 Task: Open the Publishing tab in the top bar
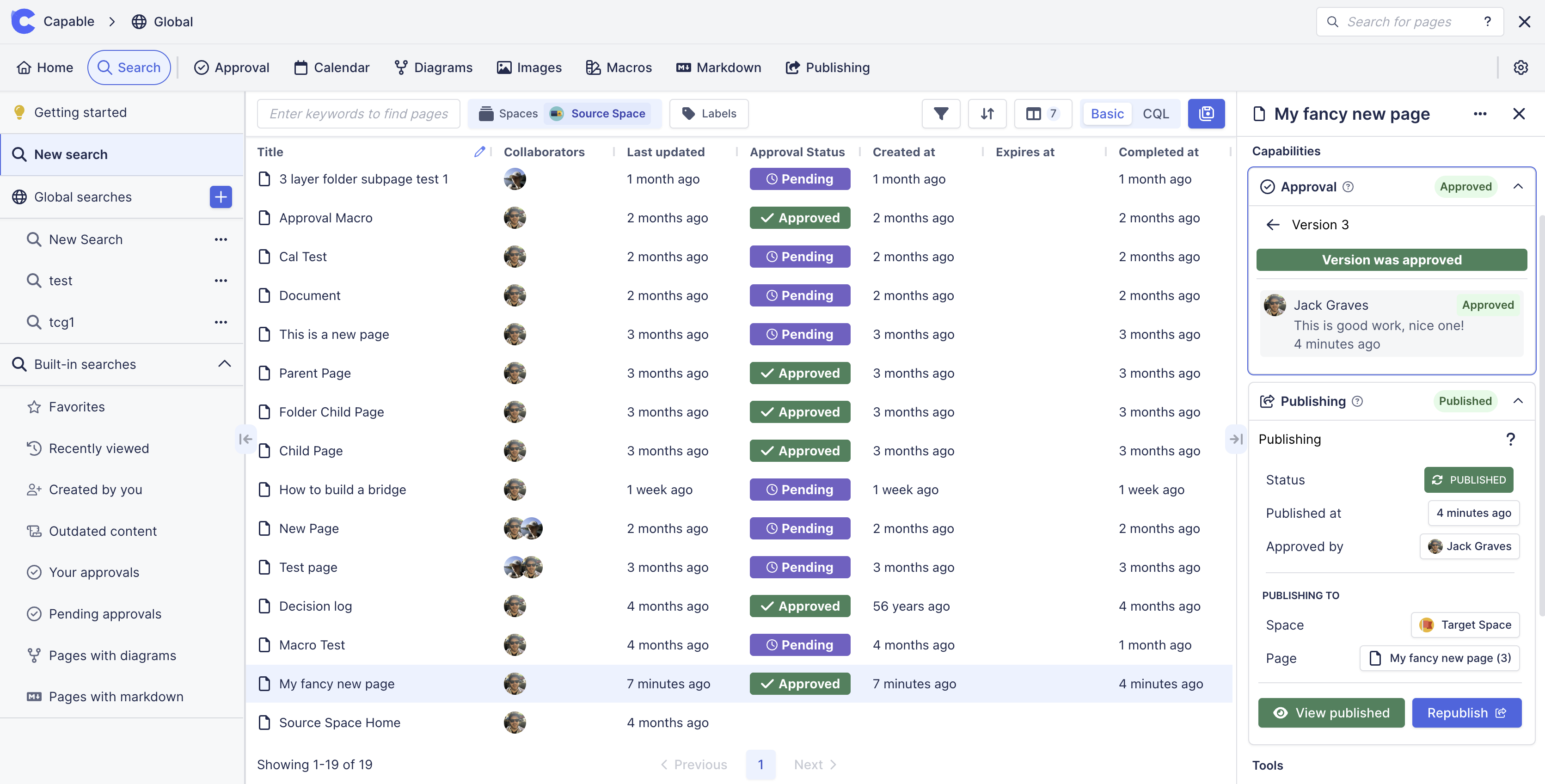tap(827, 67)
